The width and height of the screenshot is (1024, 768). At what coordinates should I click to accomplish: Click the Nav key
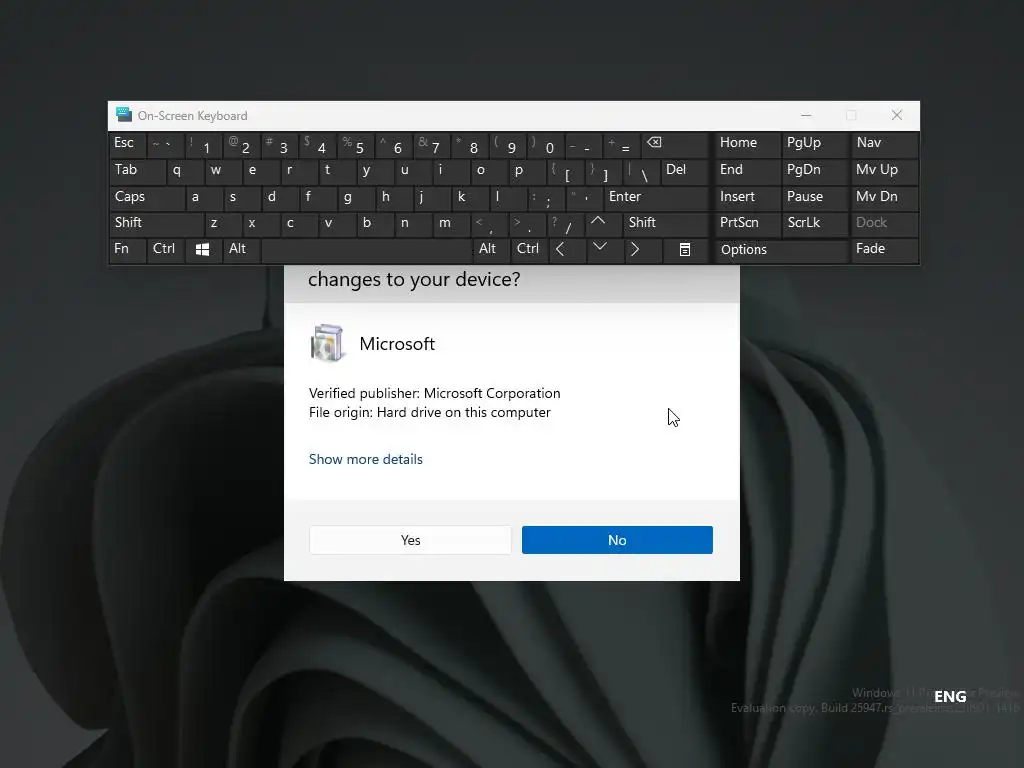(884, 144)
